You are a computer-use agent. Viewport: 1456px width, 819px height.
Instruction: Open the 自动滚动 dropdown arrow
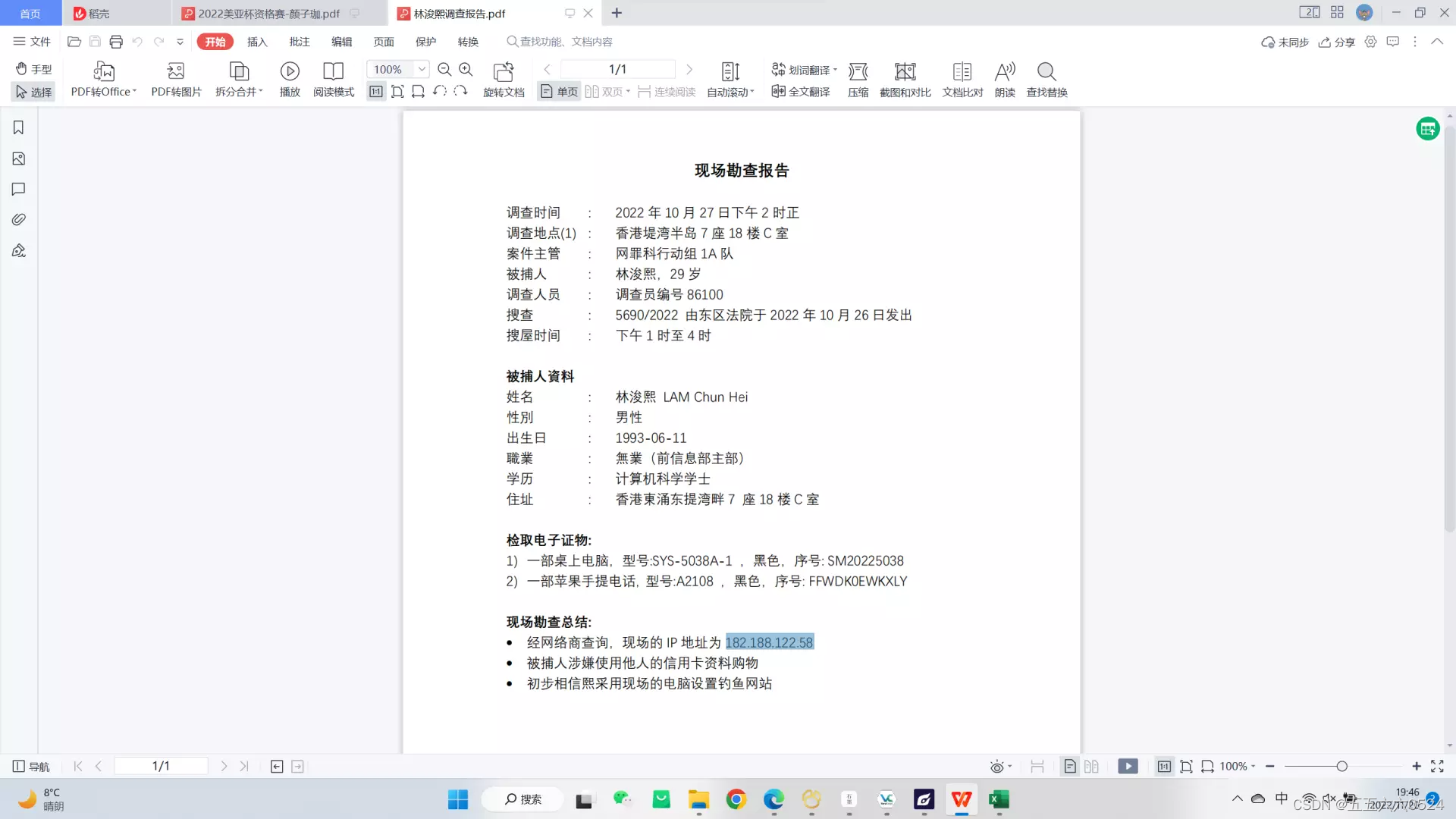point(752,92)
